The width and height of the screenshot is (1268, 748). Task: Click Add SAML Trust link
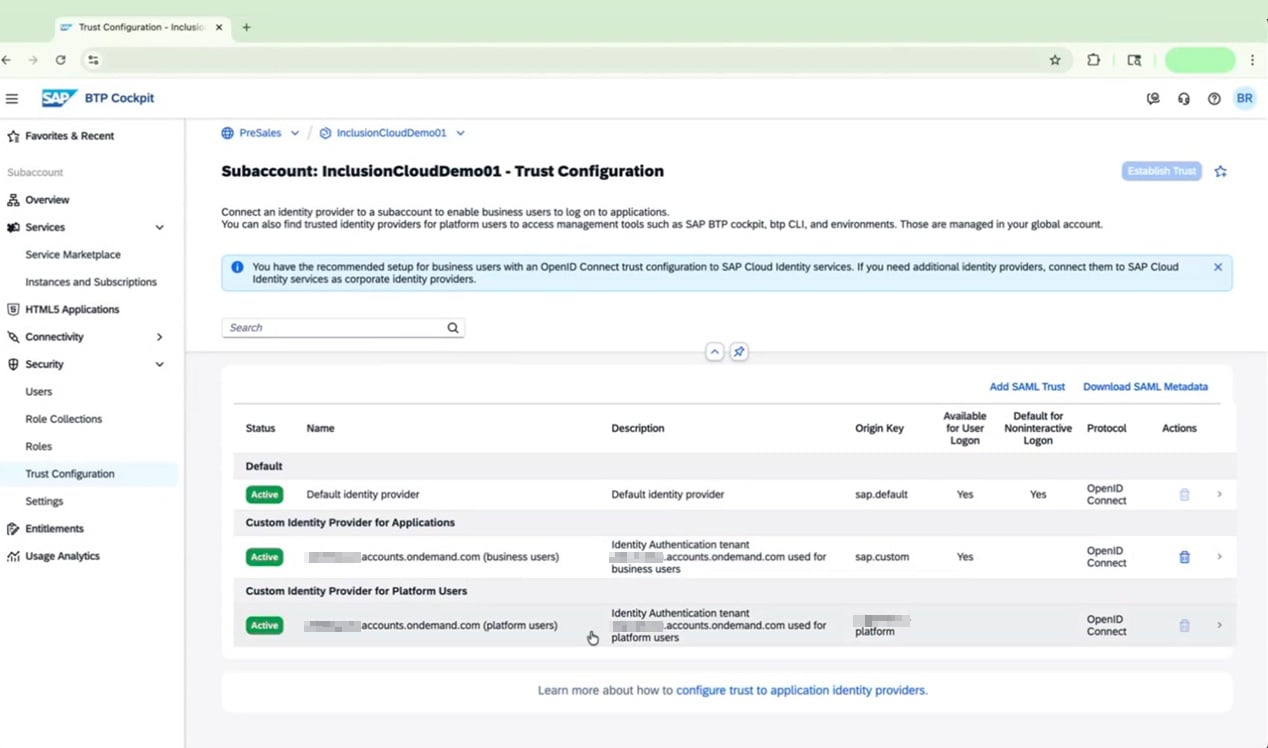pos(1027,387)
